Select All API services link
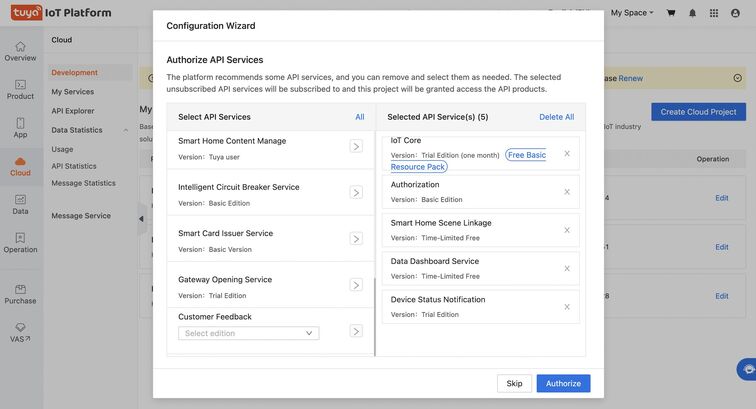The image size is (756, 409). (359, 117)
